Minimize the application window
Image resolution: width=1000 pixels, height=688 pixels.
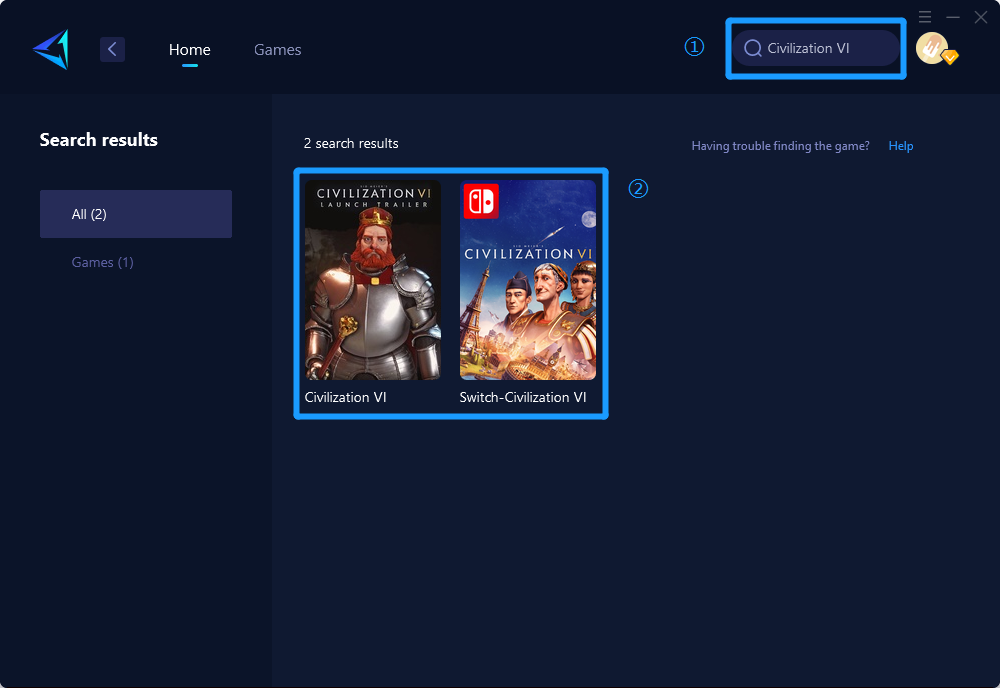tap(953, 17)
